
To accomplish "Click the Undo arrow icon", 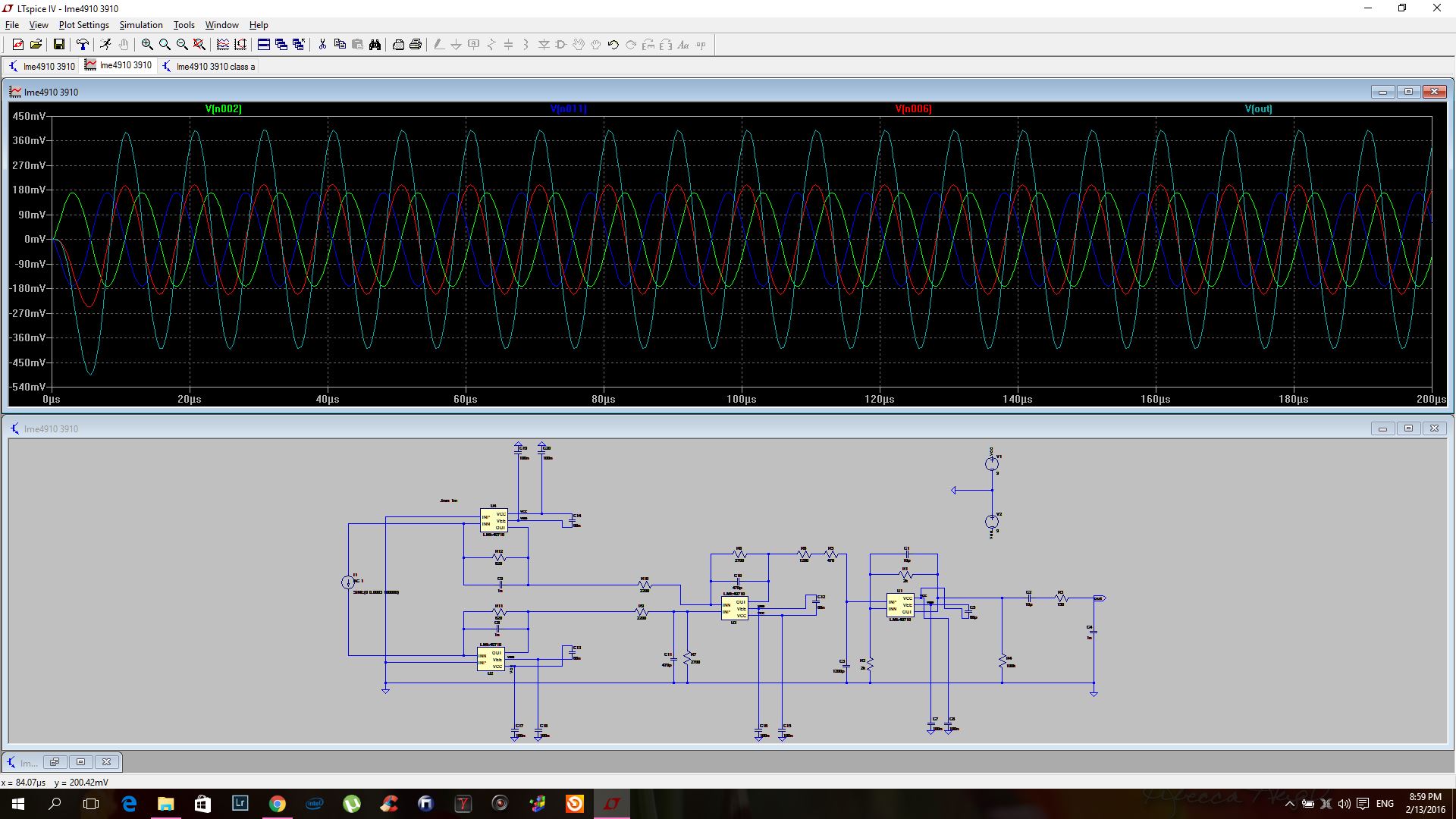I will point(613,45).
